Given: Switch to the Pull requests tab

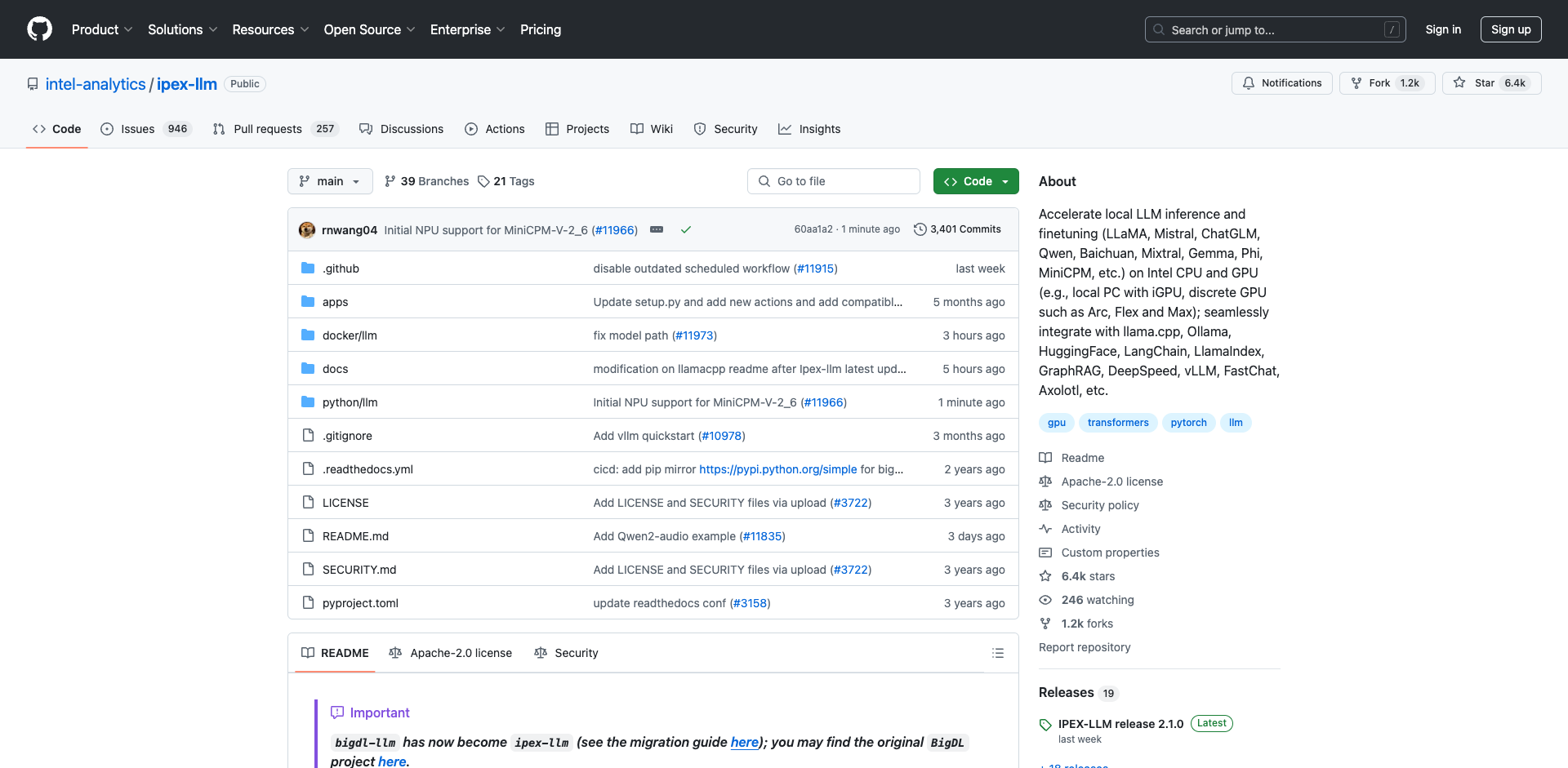Looking at the screenshot, I should [x=275, y=129].
